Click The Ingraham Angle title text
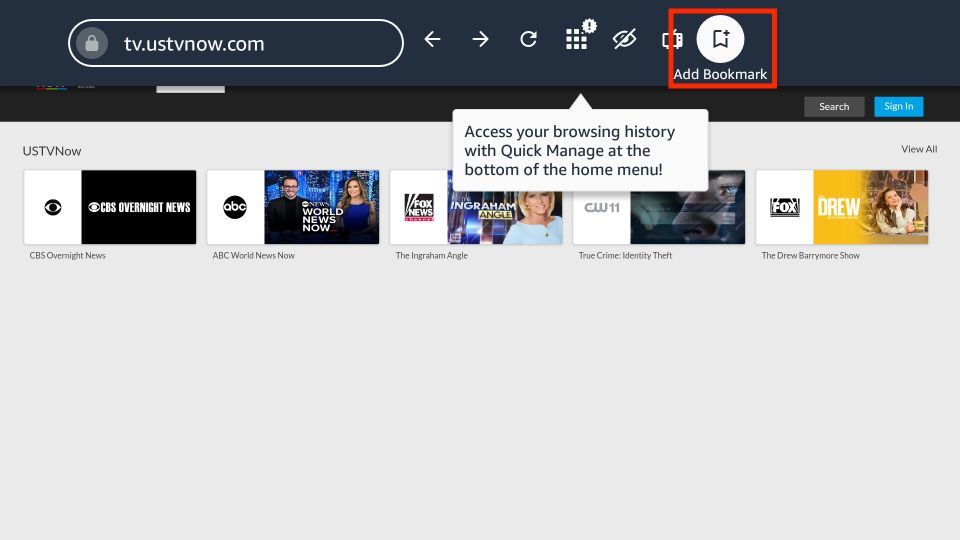Screen dimensions: 960x540 pyautogui.click(x=432, y=255)
